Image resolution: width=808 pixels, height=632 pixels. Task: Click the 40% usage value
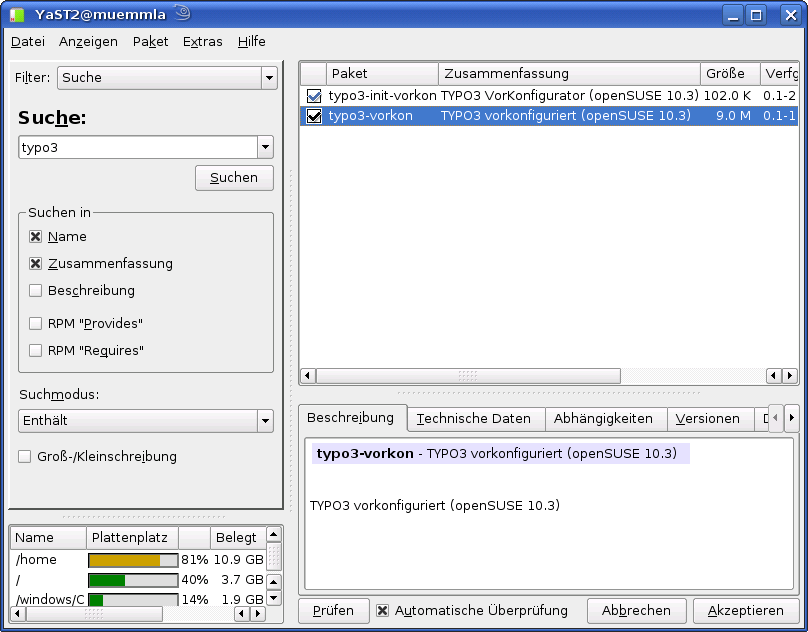tap(195, 580)
